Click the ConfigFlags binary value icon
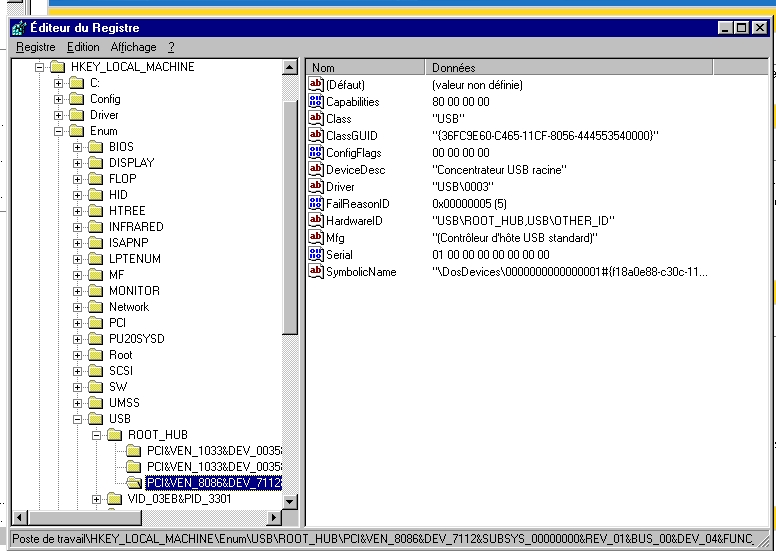 coord(316,152)
